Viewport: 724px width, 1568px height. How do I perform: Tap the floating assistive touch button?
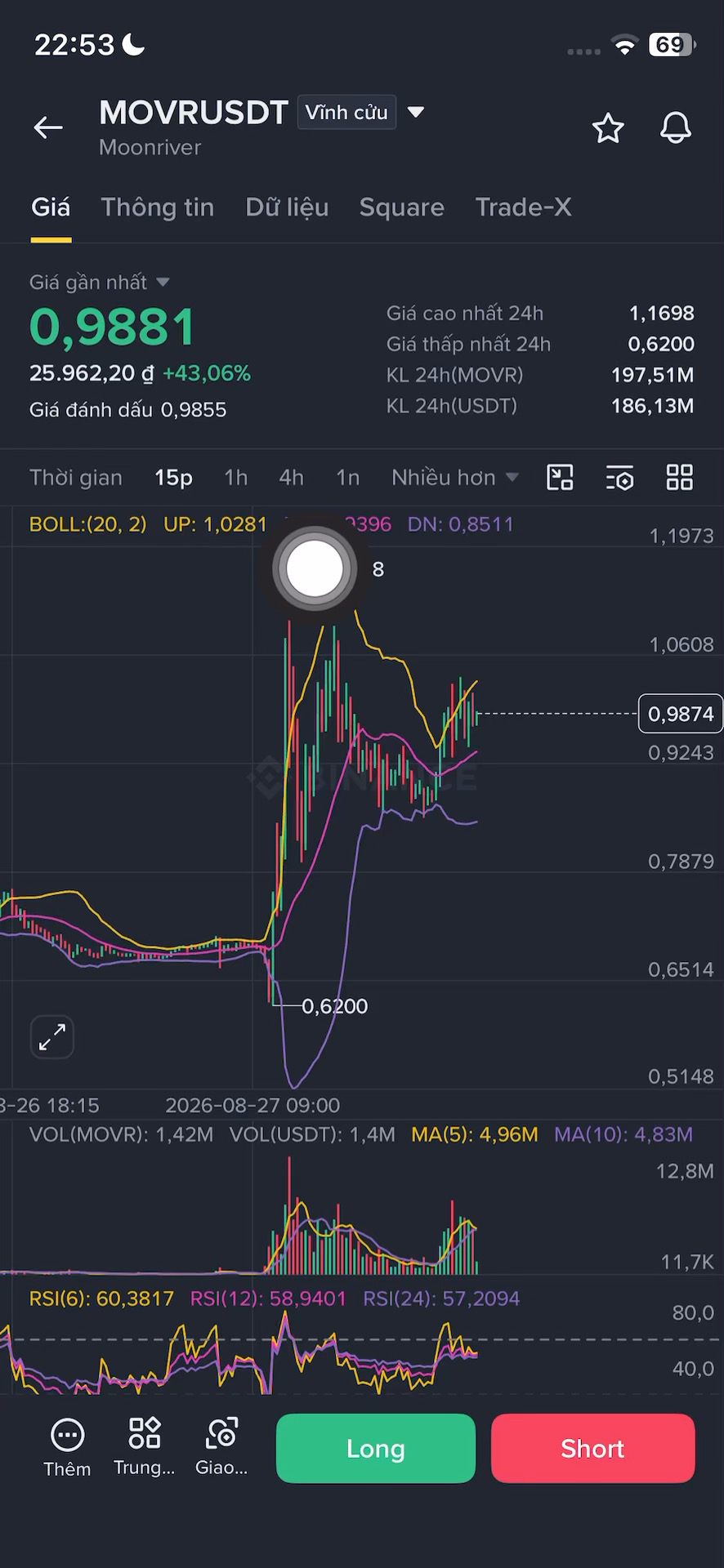[x=315, y=569]
